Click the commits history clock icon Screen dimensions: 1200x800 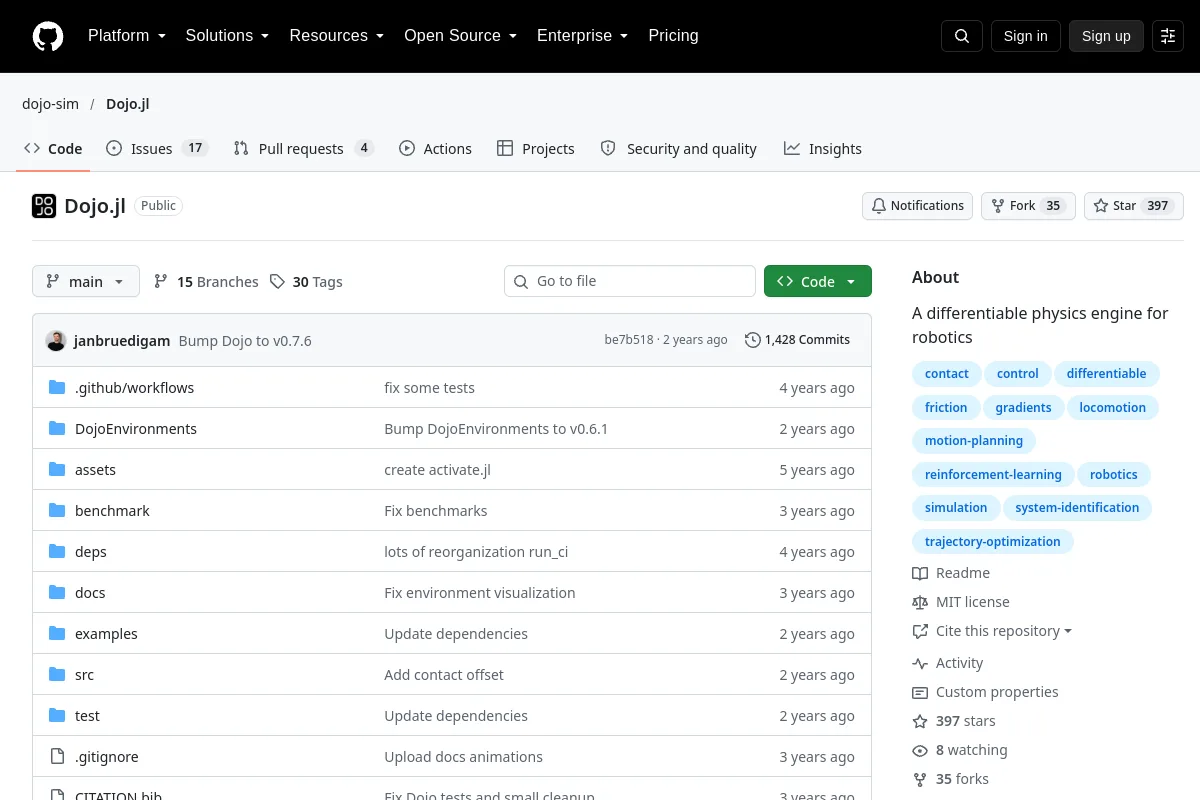753,340
